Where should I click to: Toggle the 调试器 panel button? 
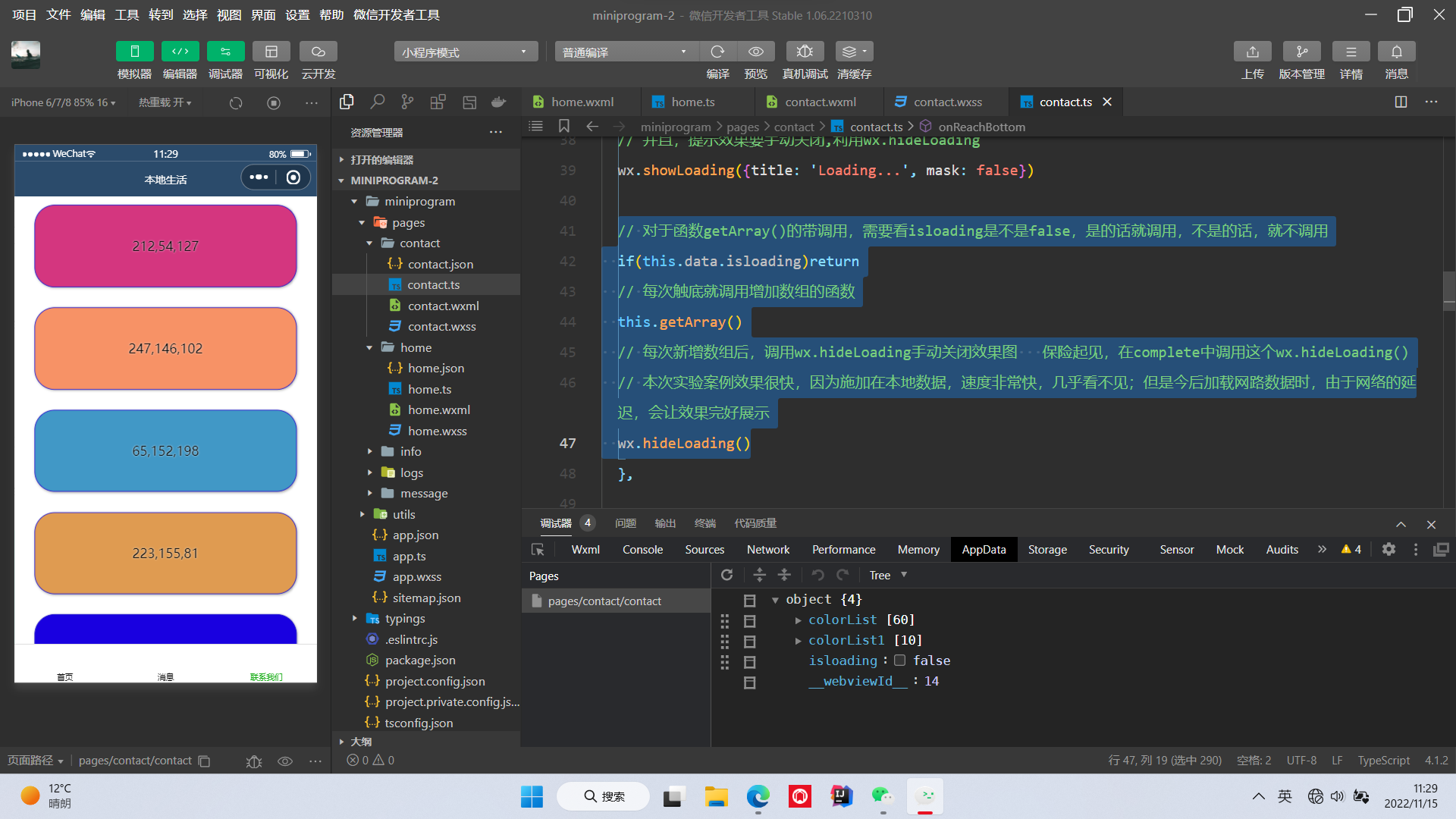tap(225, 52)
